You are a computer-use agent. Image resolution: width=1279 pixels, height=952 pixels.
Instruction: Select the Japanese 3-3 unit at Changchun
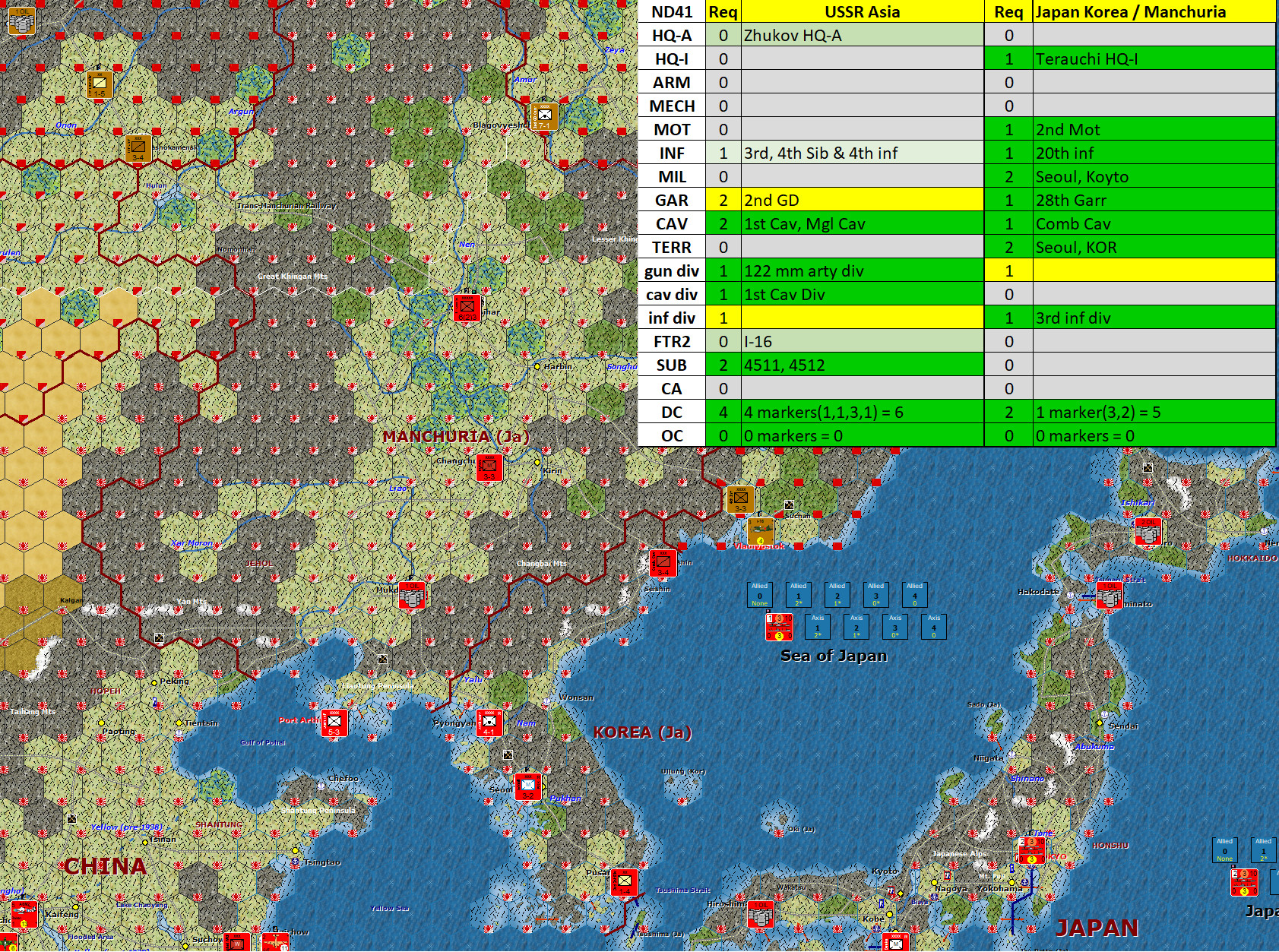tap(489, 467)
